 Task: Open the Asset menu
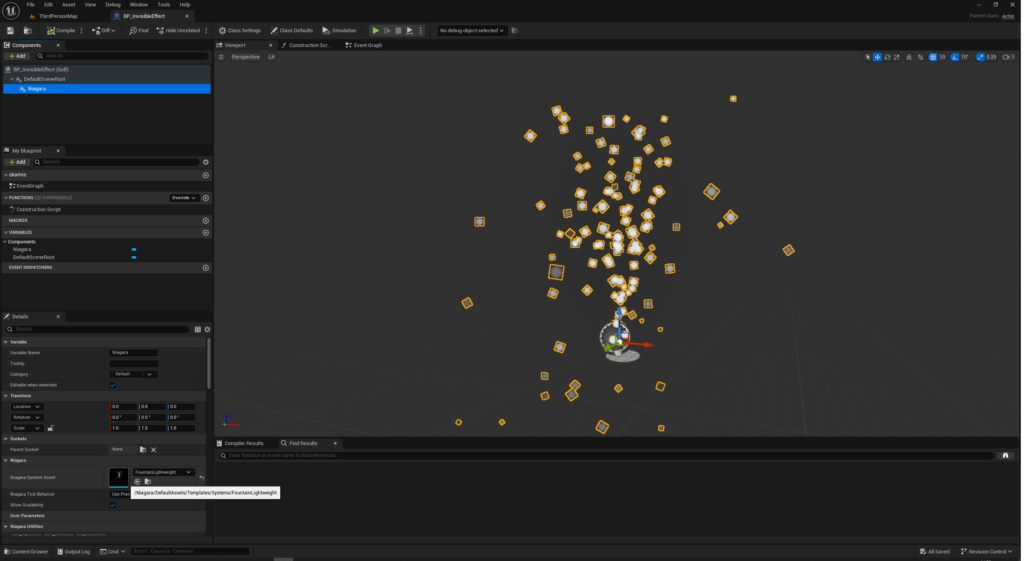[69, 5]
